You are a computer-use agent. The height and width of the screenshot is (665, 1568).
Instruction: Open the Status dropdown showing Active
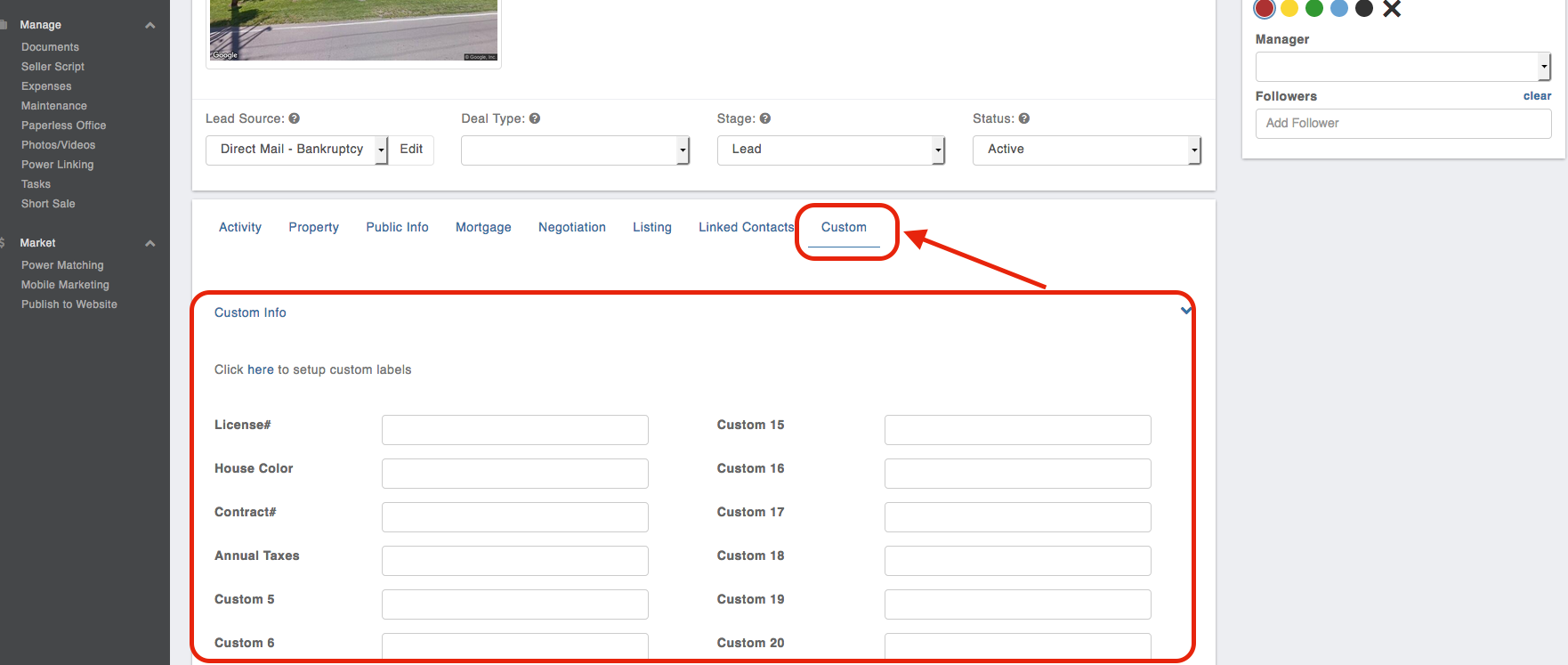pyautogui.click(x=1087, y=150)
